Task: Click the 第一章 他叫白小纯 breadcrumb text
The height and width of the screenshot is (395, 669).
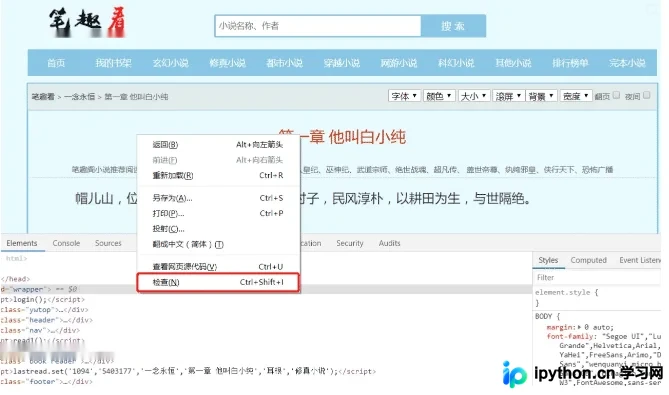Action: pos(136,97)
